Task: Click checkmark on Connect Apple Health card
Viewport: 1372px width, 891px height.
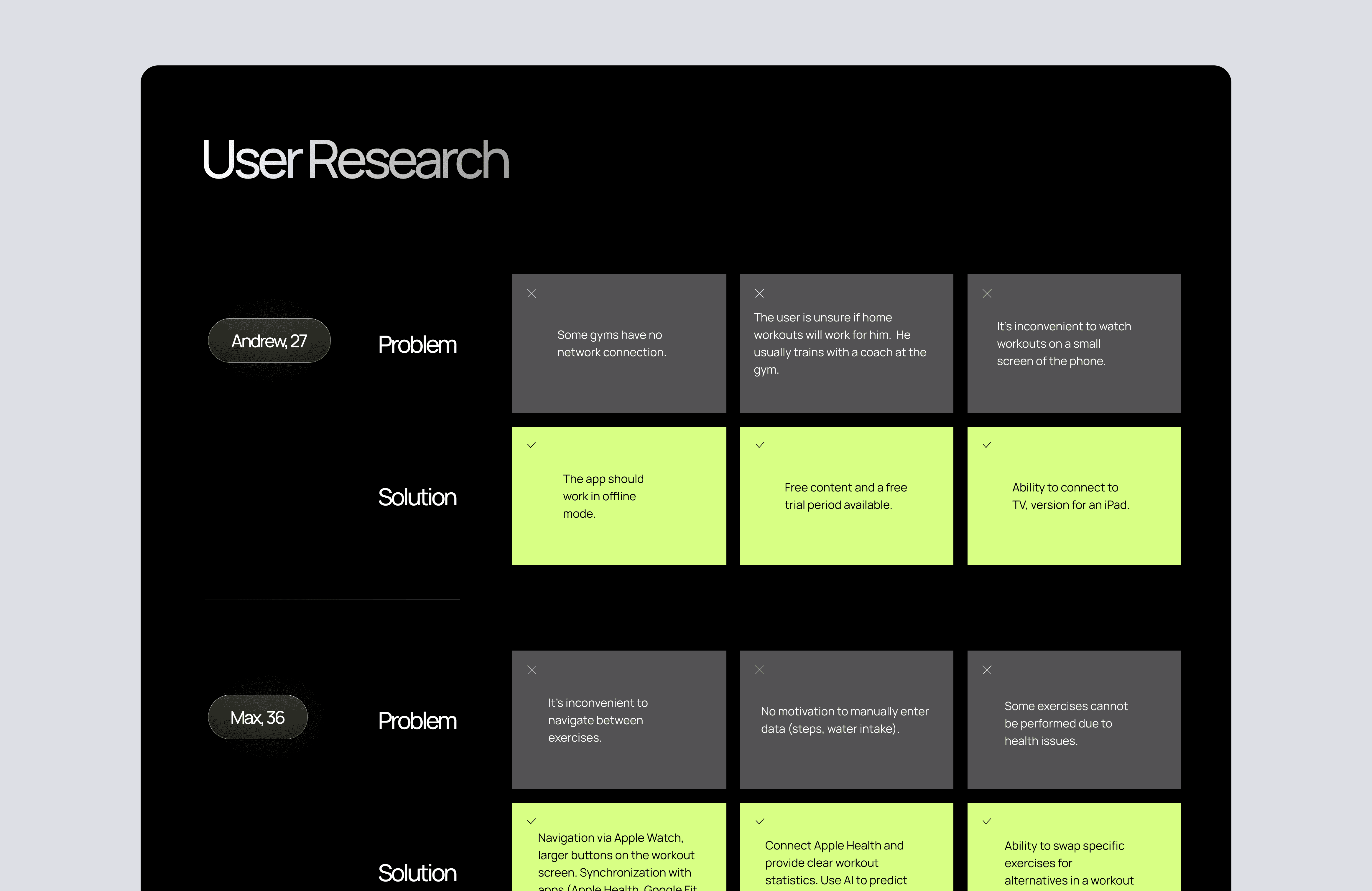Action: (759, 821)
